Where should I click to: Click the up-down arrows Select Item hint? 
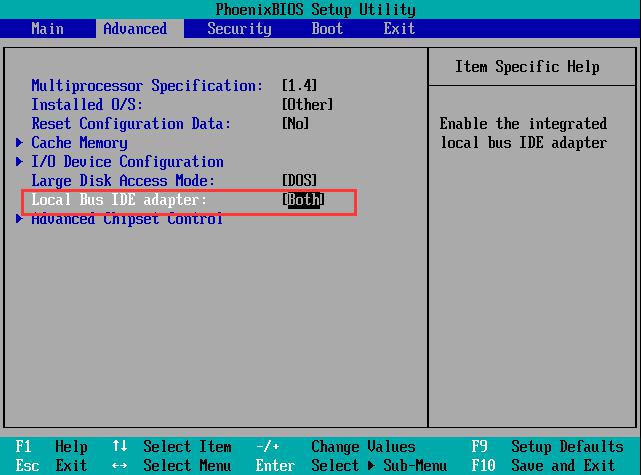pos(172,447)
